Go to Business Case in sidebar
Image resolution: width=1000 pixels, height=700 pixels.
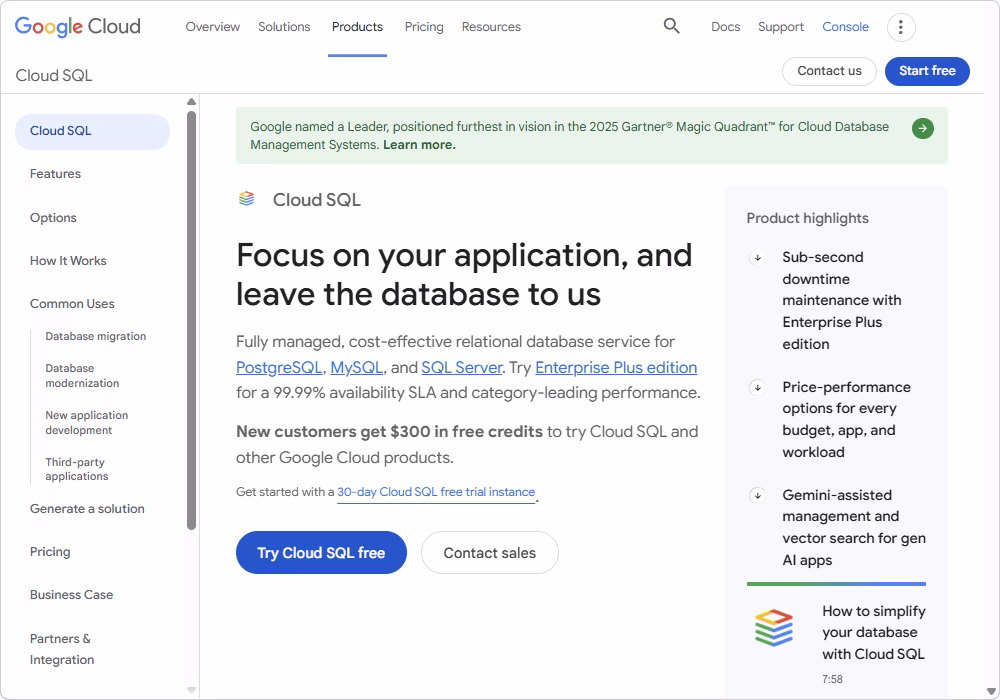71,594
